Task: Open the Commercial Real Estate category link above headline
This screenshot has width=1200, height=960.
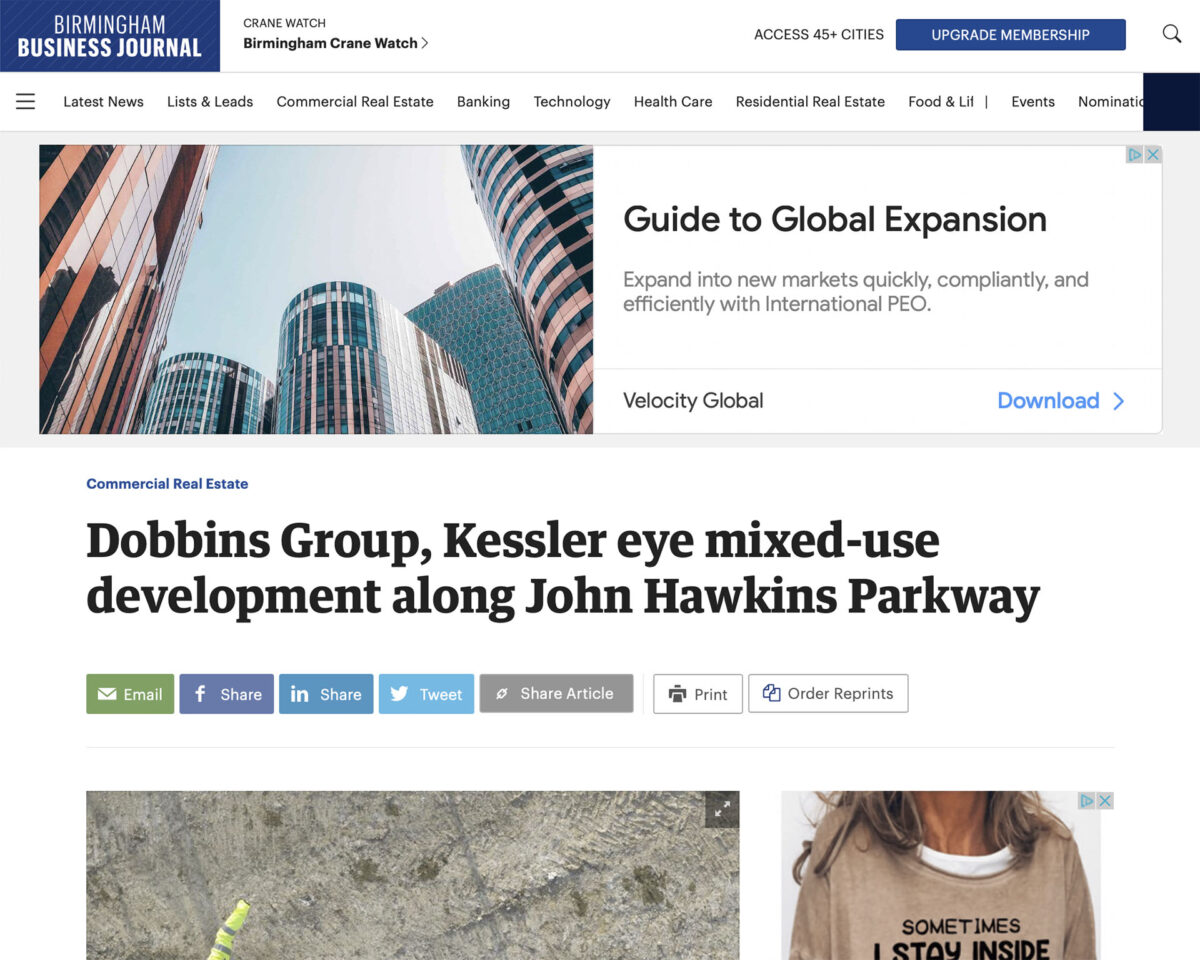Action: coord(167,484)
